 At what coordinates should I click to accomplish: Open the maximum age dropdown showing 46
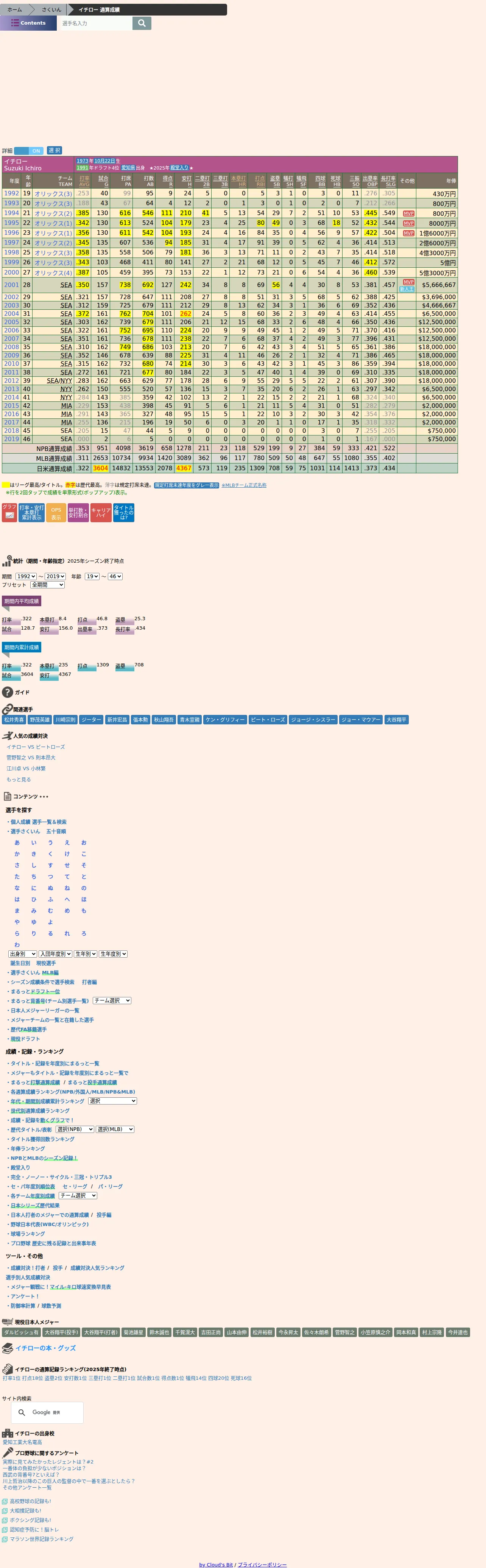click(x=115, y=576)
